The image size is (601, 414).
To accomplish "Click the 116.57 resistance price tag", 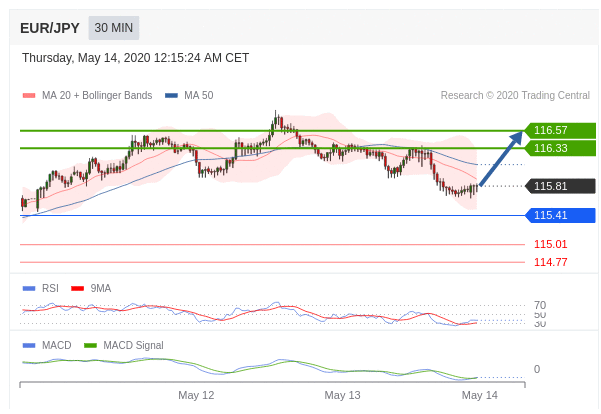I will tap(560, 130).
